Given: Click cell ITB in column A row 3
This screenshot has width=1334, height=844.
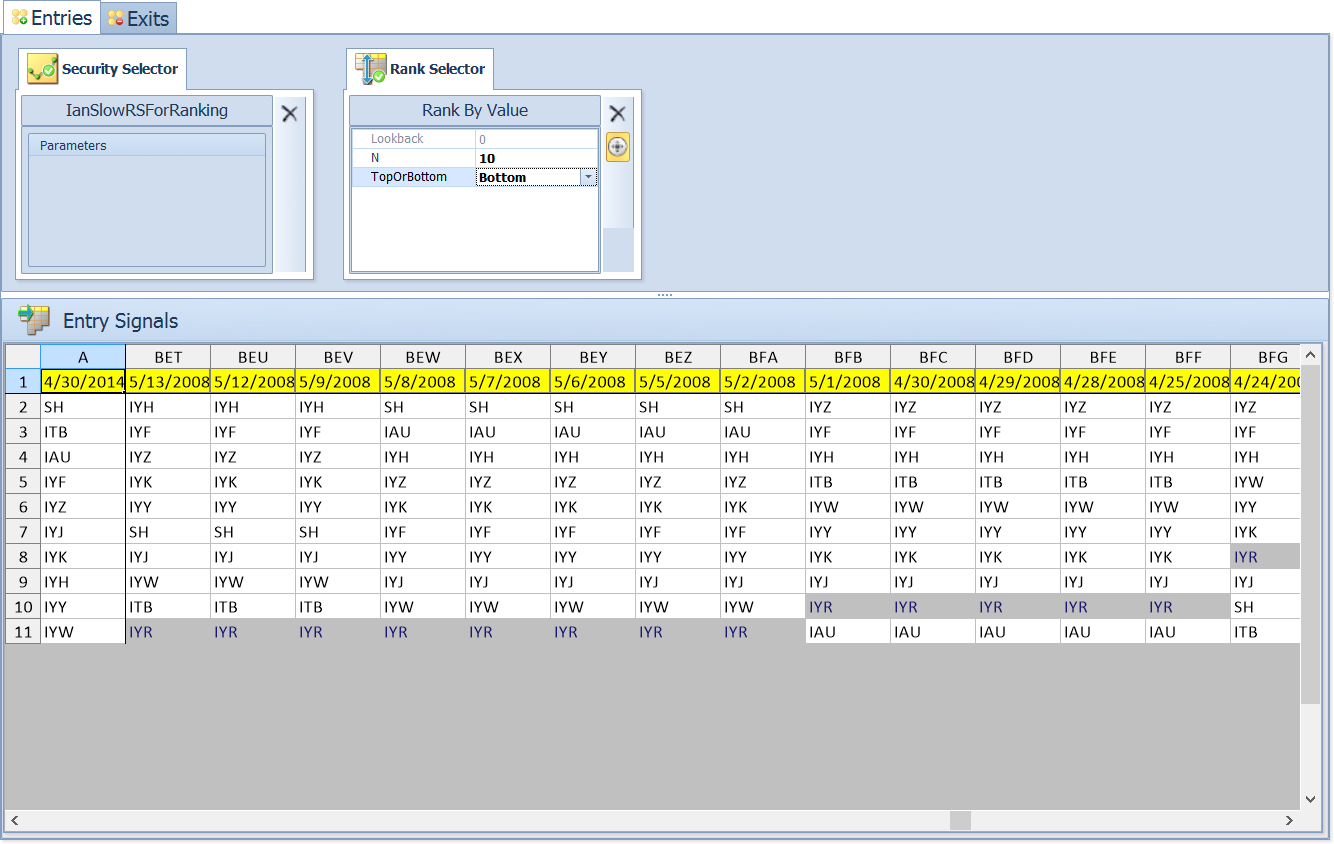Looking at the screenshot, I should point(83,432).
